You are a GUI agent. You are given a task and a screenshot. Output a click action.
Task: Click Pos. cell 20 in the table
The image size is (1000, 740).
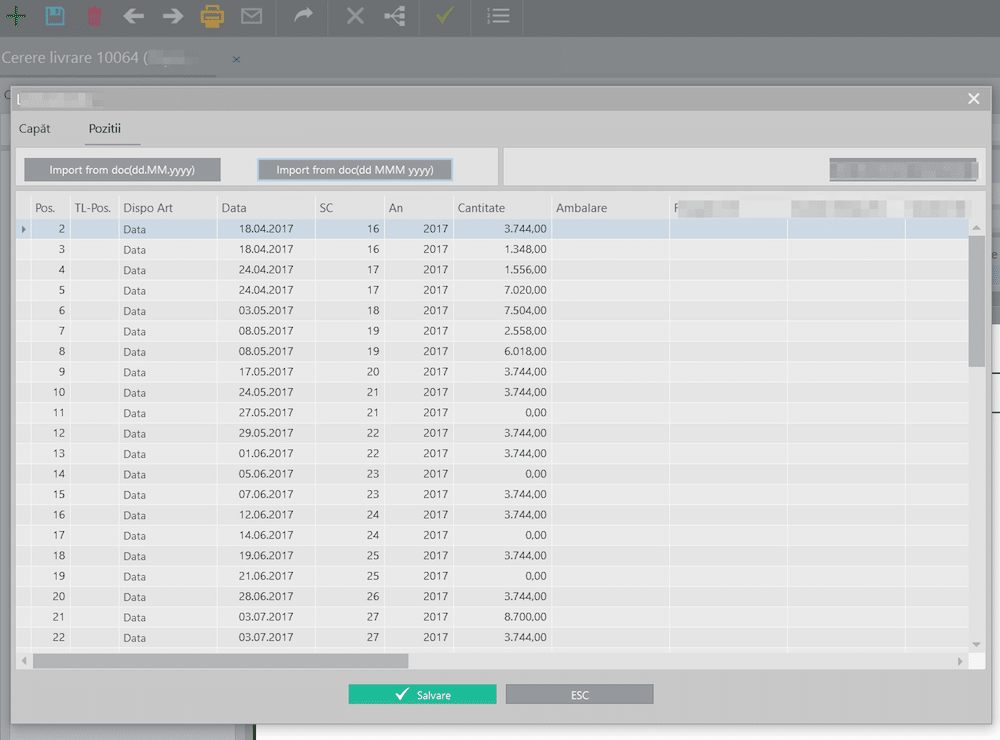tap(50, 596)
